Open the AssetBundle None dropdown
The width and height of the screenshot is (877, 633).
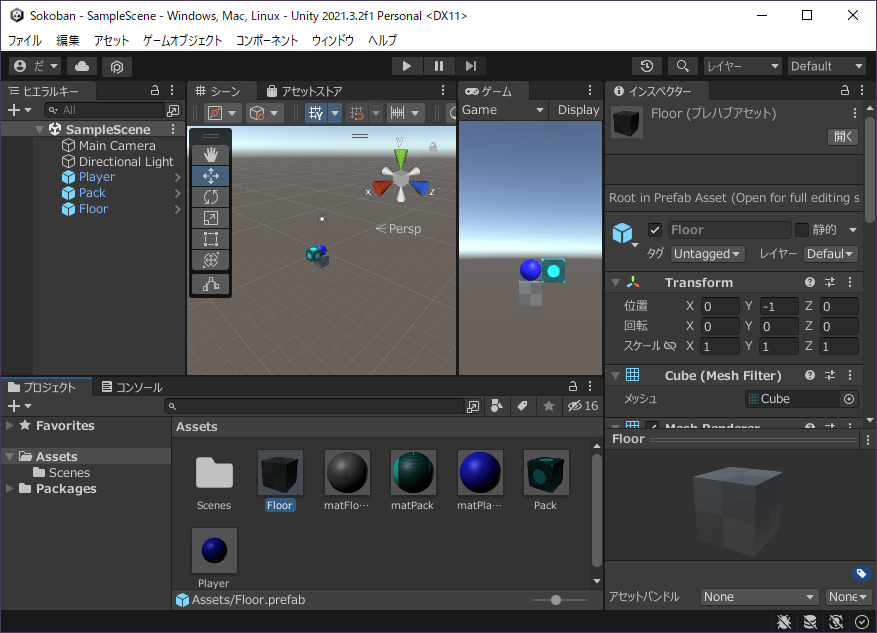pyautogui.click(x=758, y=597)
